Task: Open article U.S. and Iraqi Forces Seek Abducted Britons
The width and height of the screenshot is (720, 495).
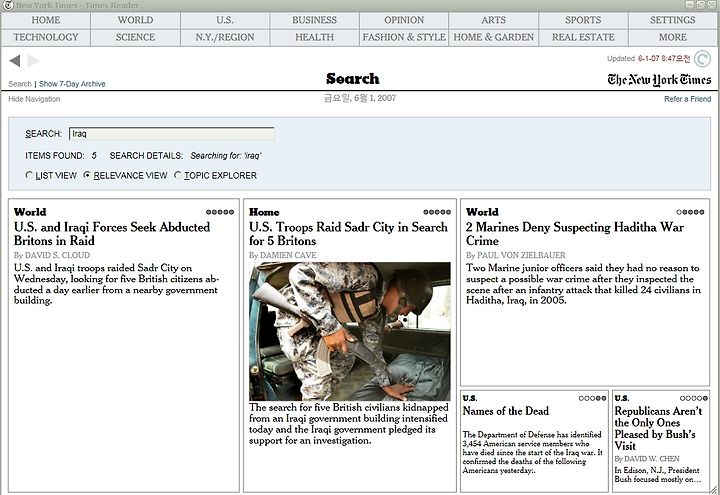Action: coord(112,234)
